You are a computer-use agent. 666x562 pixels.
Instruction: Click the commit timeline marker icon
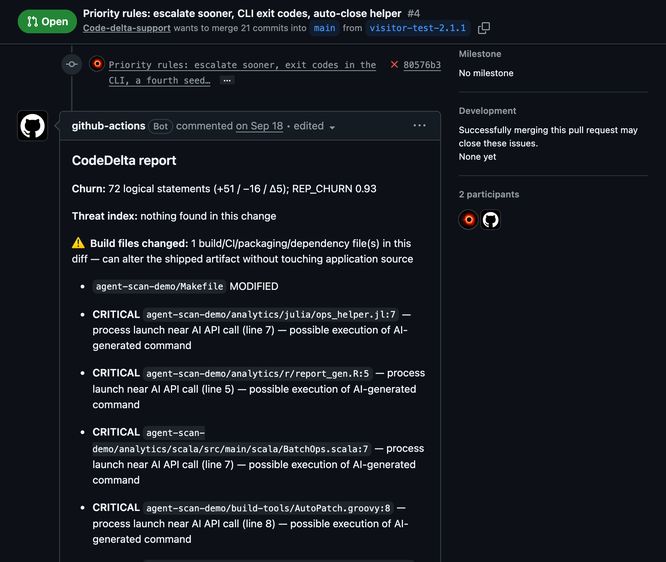point(72,65)
